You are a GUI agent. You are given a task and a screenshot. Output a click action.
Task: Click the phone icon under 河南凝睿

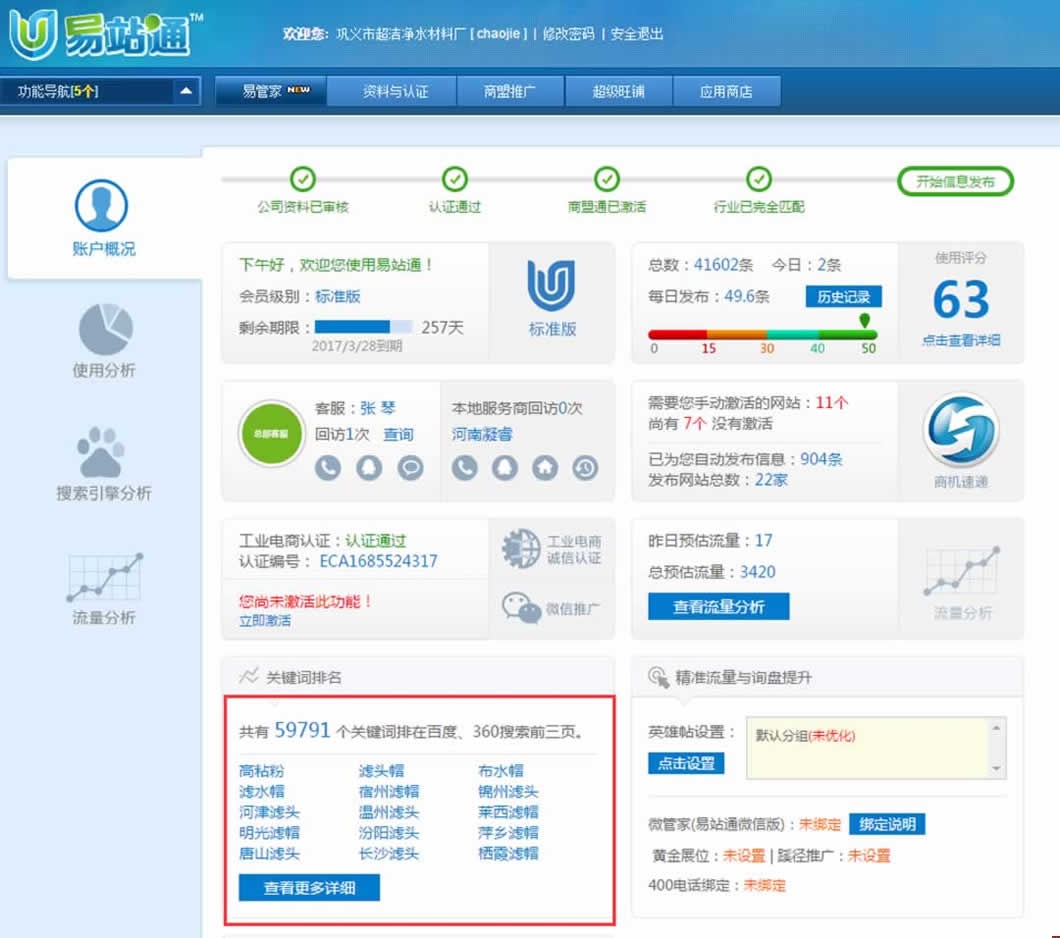point(466,466)
